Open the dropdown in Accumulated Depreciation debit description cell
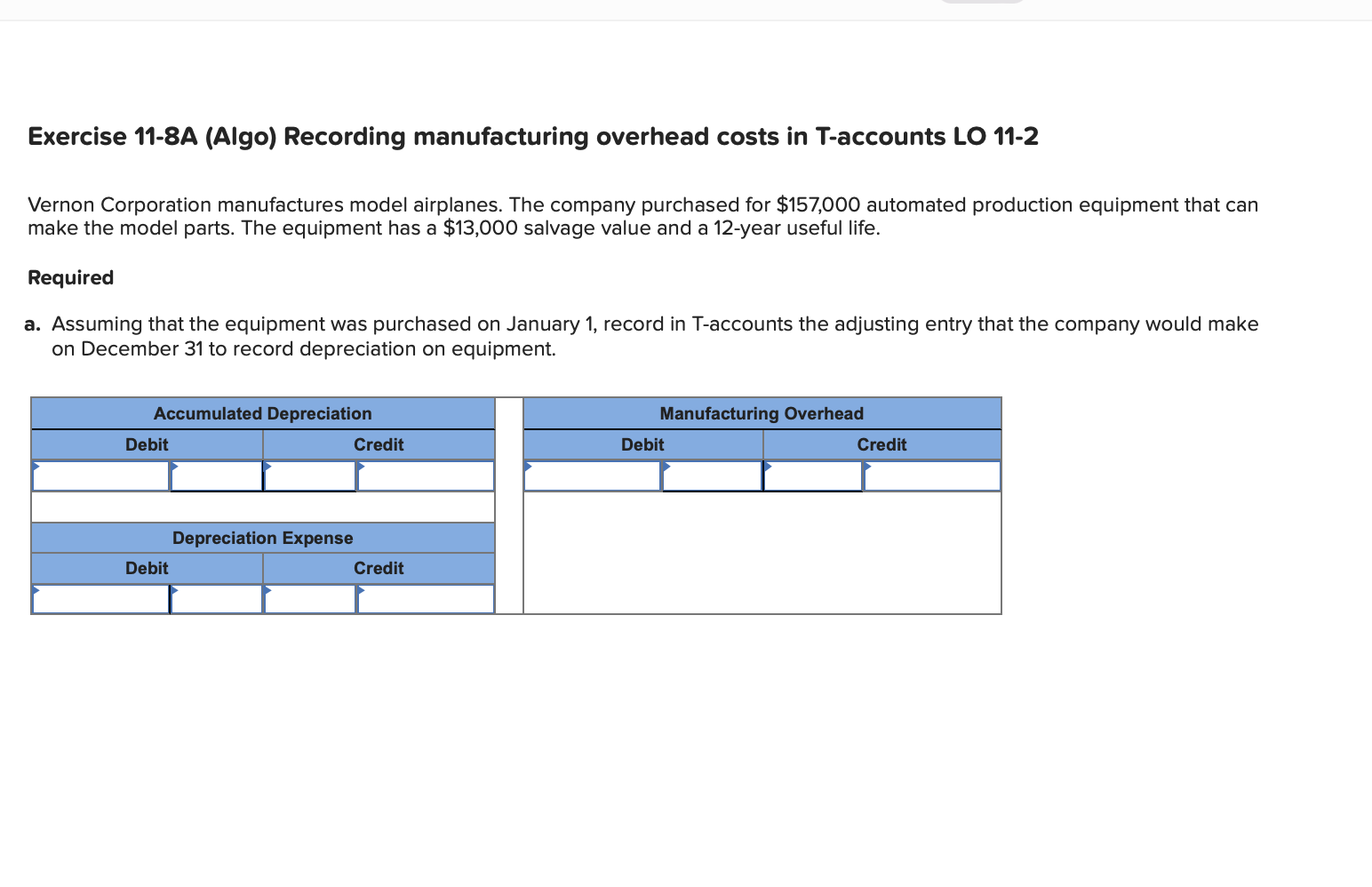Screen dimensions: 1372x887 point(100,475)
